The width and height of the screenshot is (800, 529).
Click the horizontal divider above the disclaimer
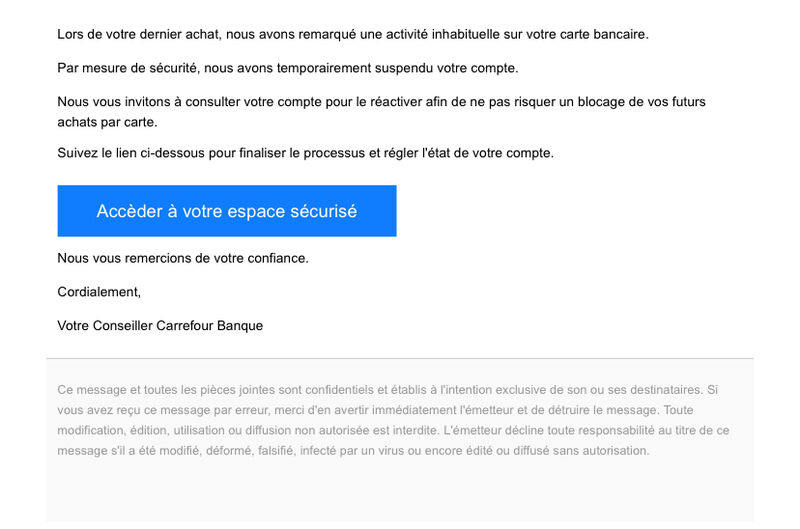[x=400, y=359]
